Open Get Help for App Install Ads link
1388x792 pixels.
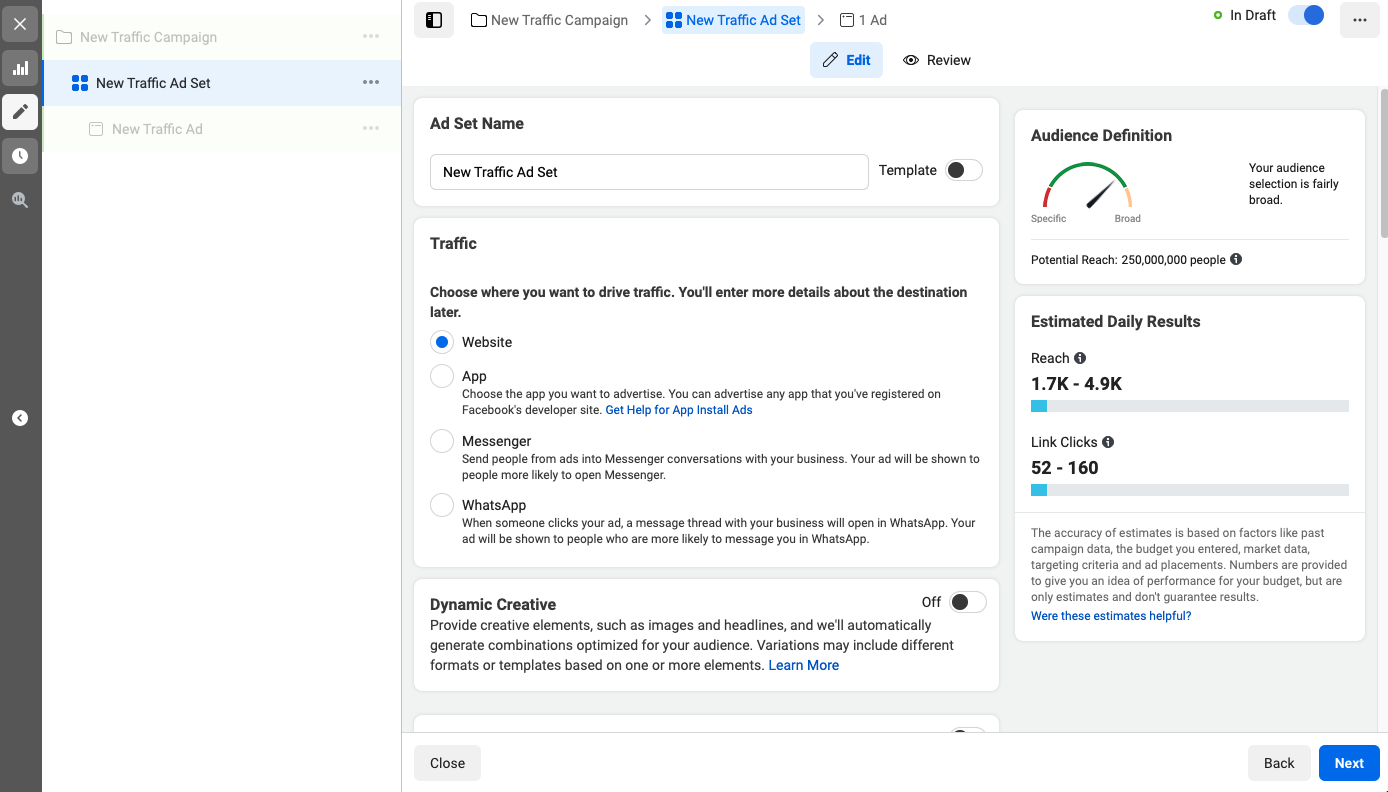point(679,410)
